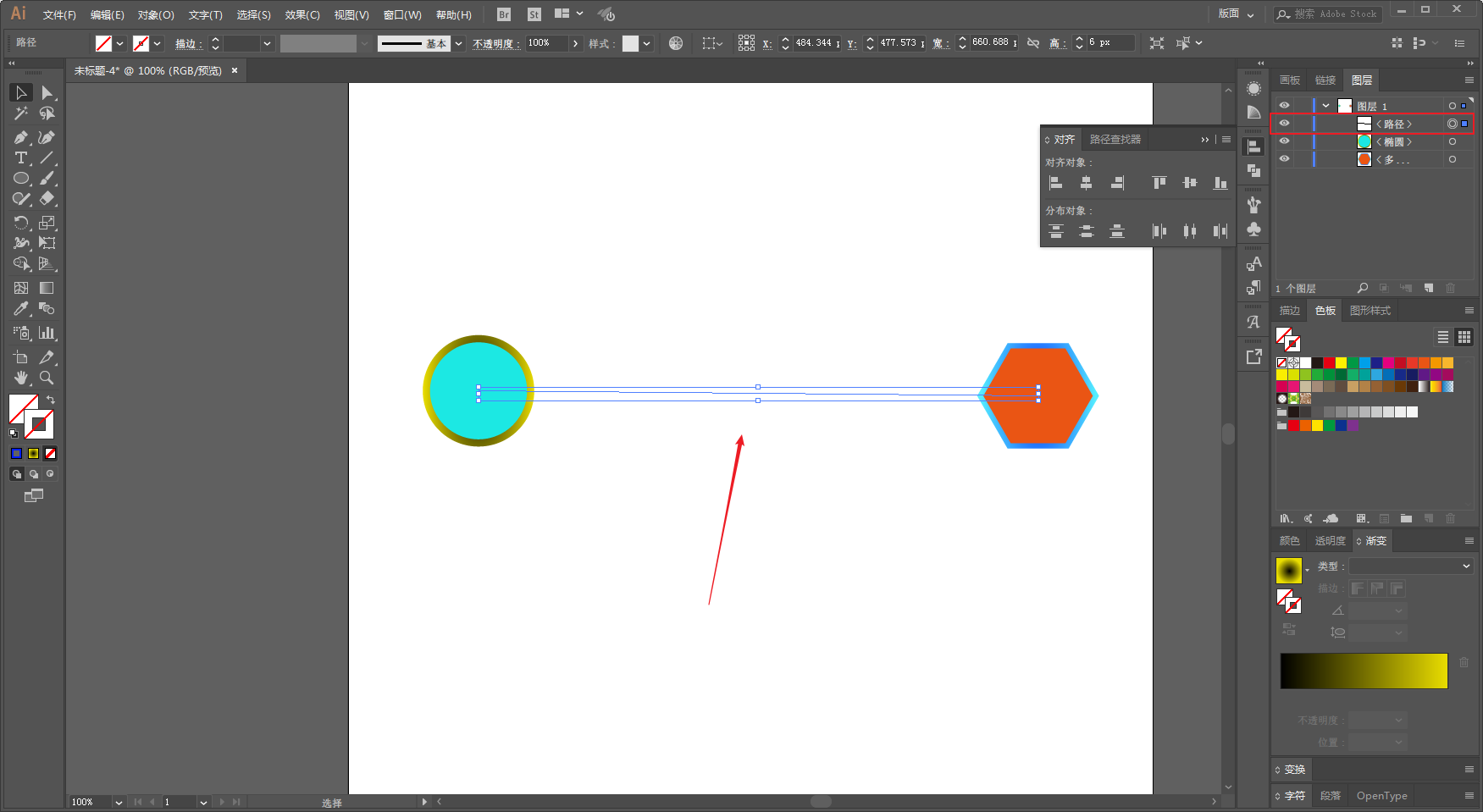1483x812 pixels.
Task: Hide 图层 1 eye icon
Action: coord(1284,106)
